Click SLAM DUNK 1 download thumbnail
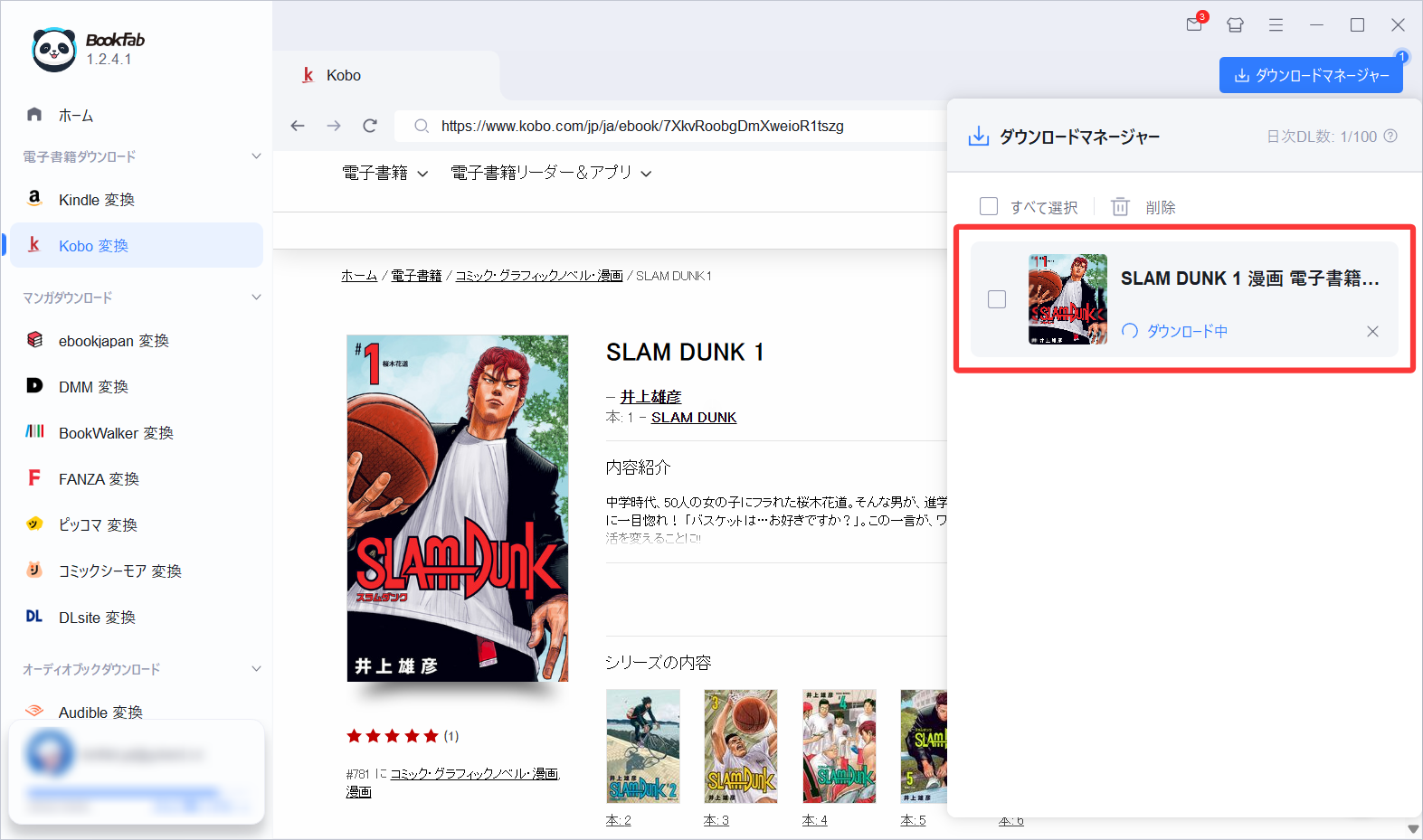This screenshot has width=1423, height=840. click(1067, 299)
